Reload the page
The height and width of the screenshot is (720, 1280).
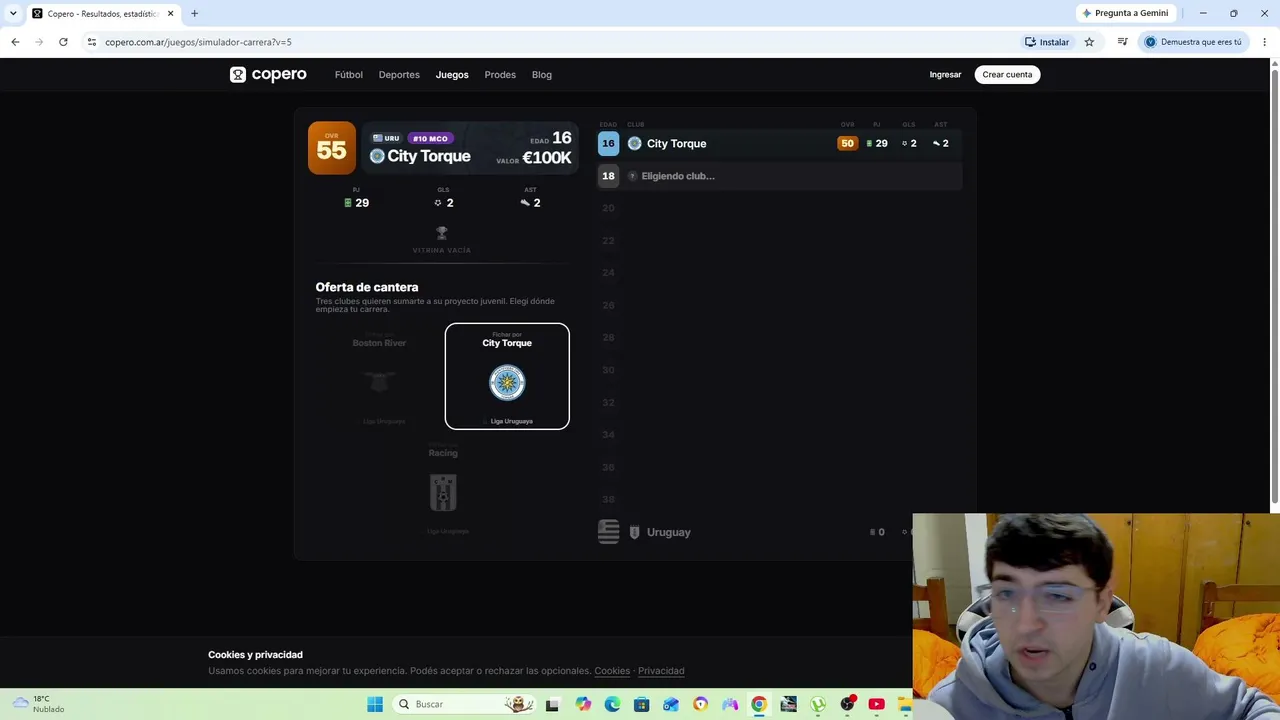(63, 42)
